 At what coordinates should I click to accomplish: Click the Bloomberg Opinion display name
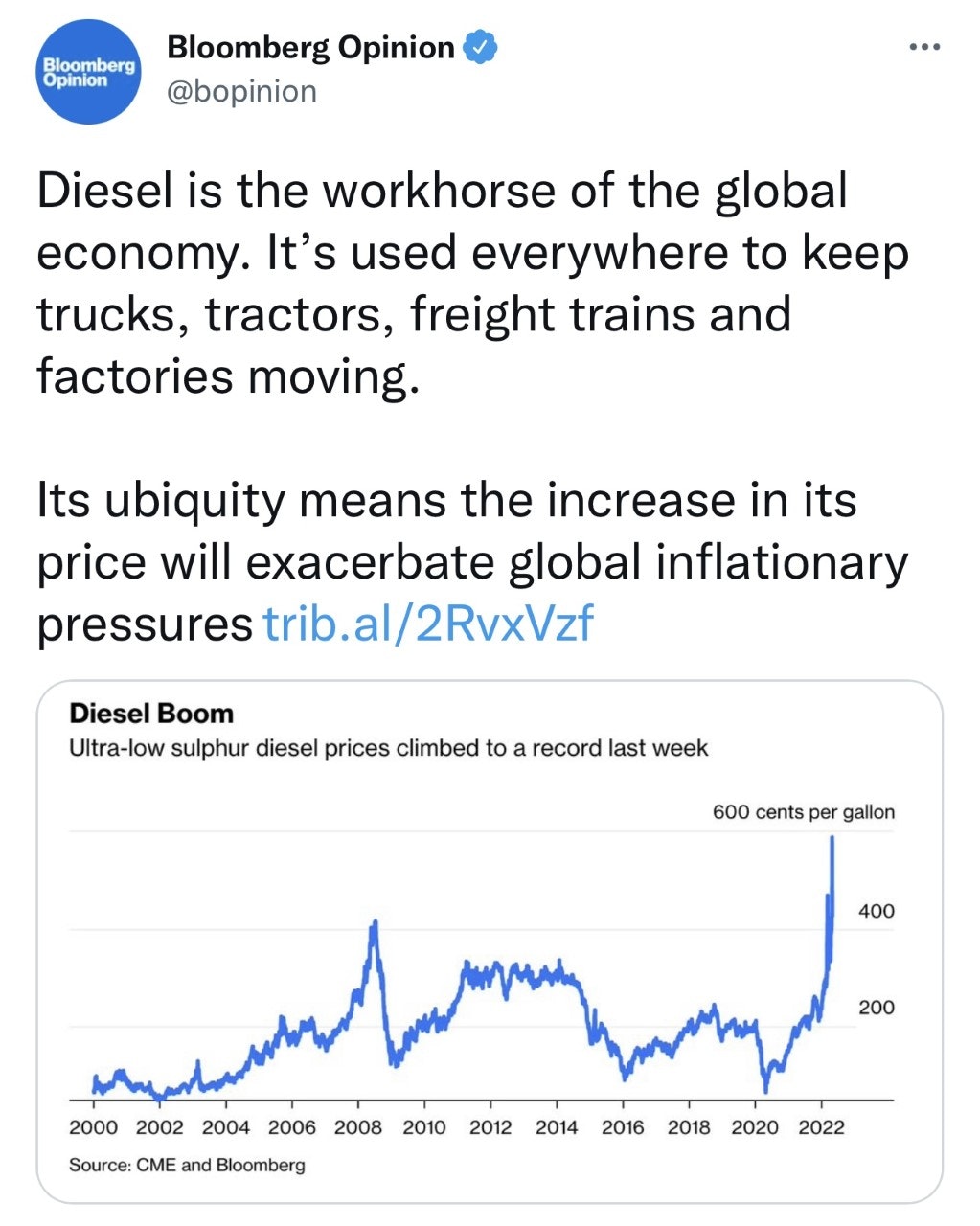pos(310,47)
